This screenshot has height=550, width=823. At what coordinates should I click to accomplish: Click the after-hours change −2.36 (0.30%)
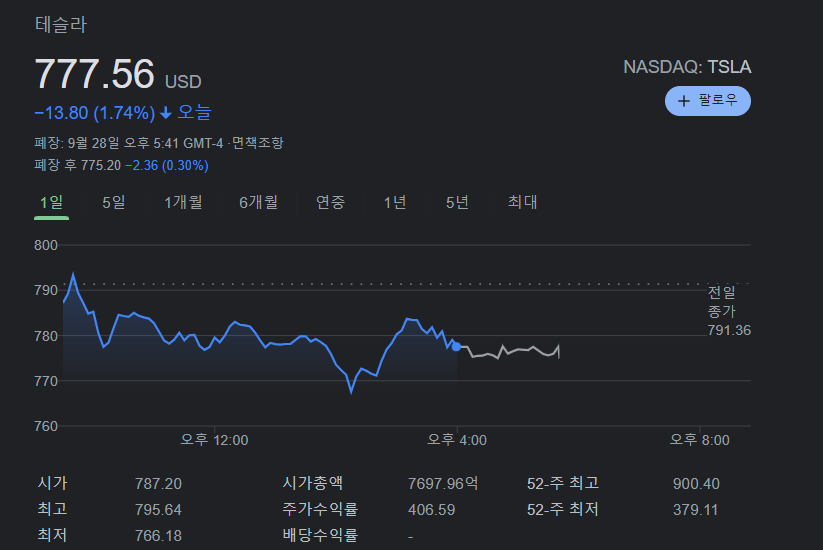pyautogui.click(x=167, y=165)
